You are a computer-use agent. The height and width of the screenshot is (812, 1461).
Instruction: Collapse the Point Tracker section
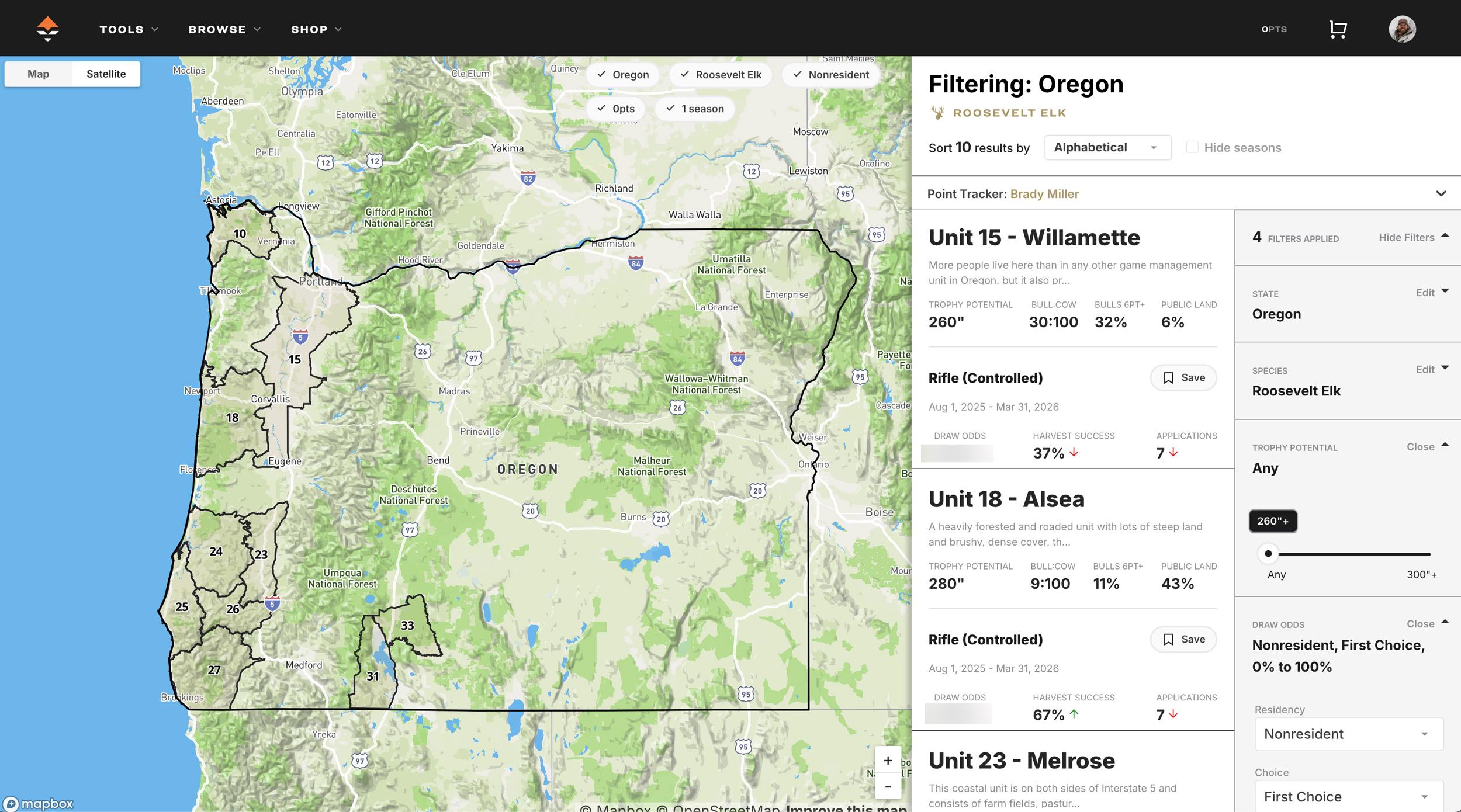(1442, 193)
